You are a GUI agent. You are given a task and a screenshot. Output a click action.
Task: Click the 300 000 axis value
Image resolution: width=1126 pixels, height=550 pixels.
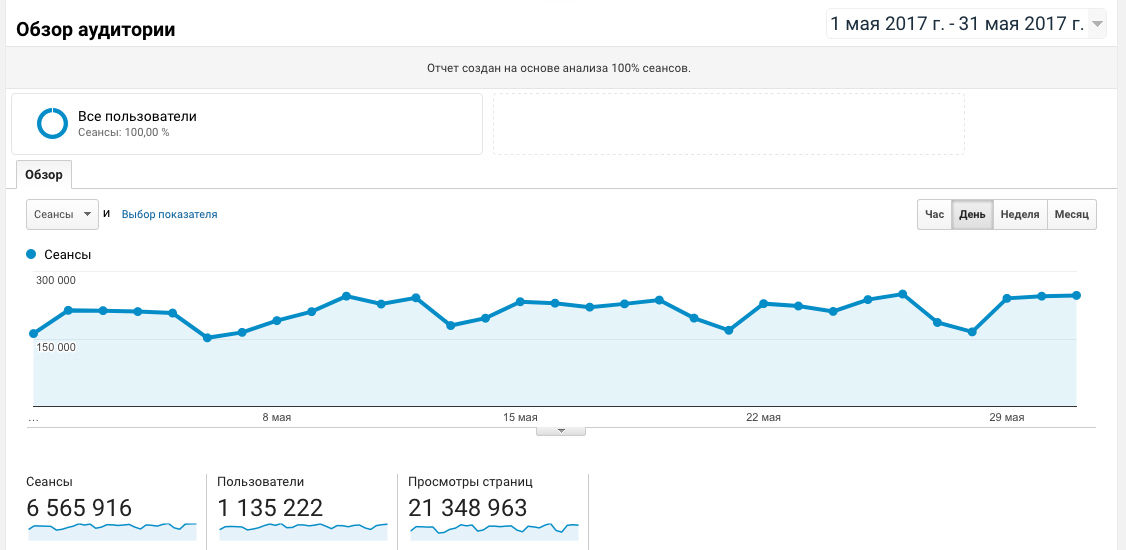coord(56,280)
